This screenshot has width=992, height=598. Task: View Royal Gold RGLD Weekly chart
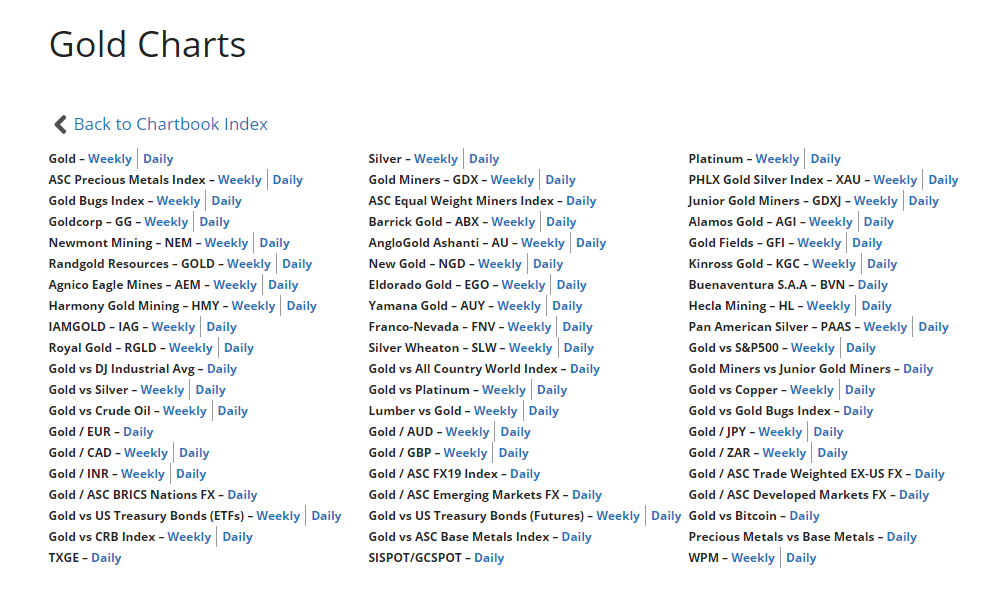190,347
